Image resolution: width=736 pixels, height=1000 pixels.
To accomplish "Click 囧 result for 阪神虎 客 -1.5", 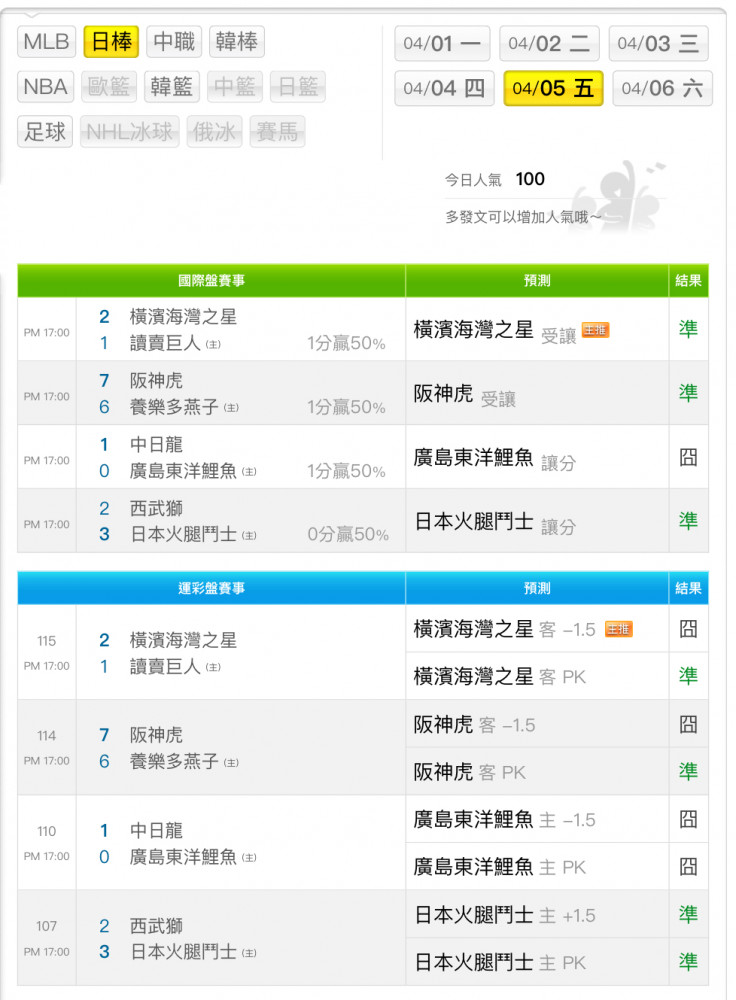I will pyautogui.click(x=688, y=724).
